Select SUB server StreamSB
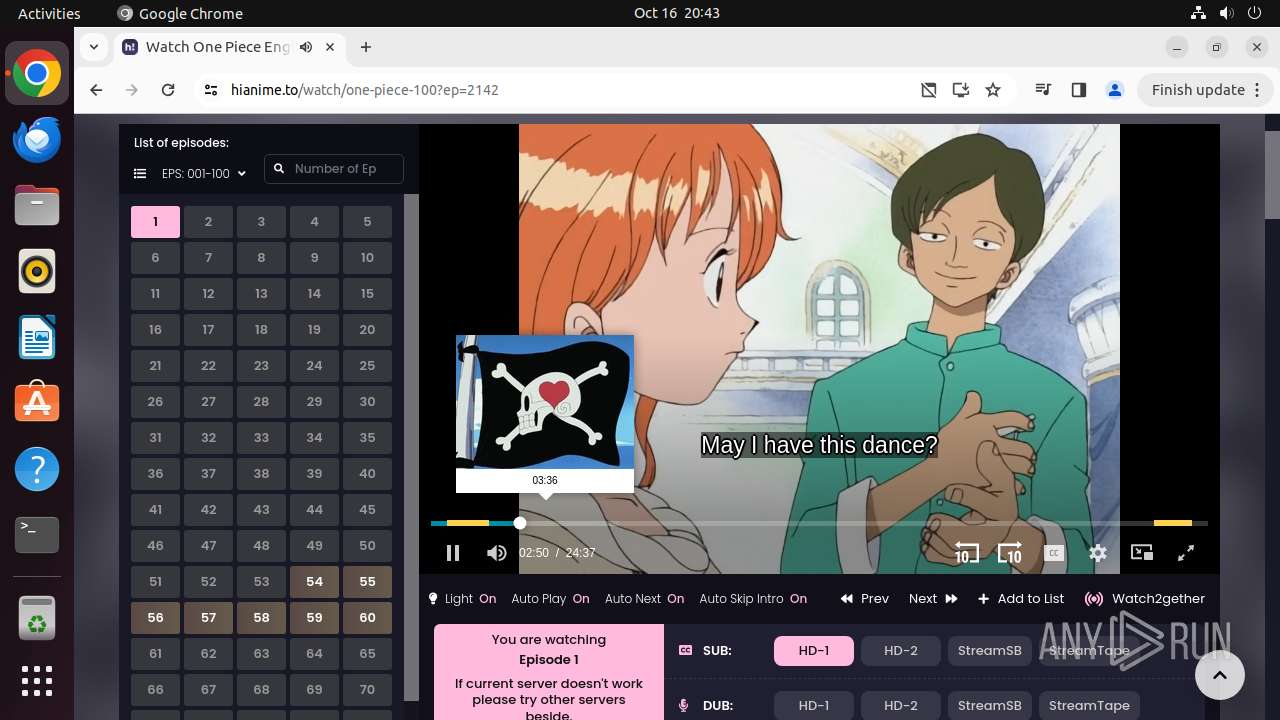This screenshot has width=1280, height=720. click(989, 651)
